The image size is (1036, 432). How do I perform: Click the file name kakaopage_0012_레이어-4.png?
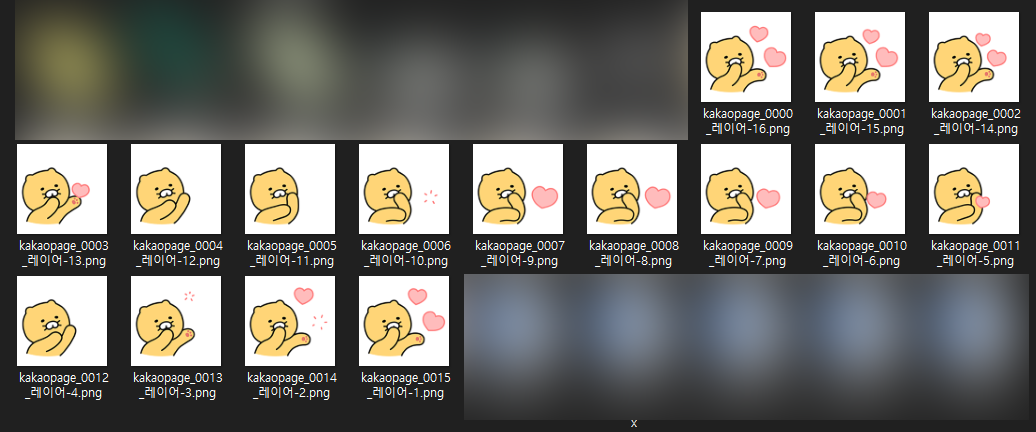pos(63,386)
